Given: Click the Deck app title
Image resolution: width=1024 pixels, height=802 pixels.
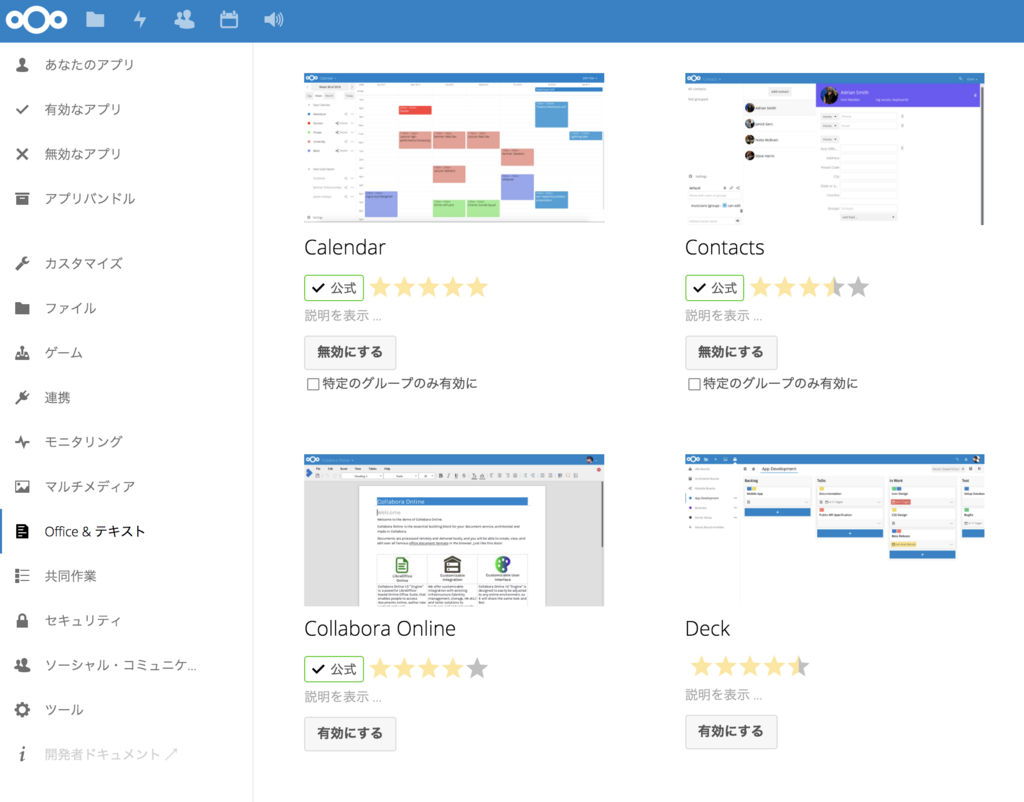Looking at the screenshot, I should tap(707, 629).
